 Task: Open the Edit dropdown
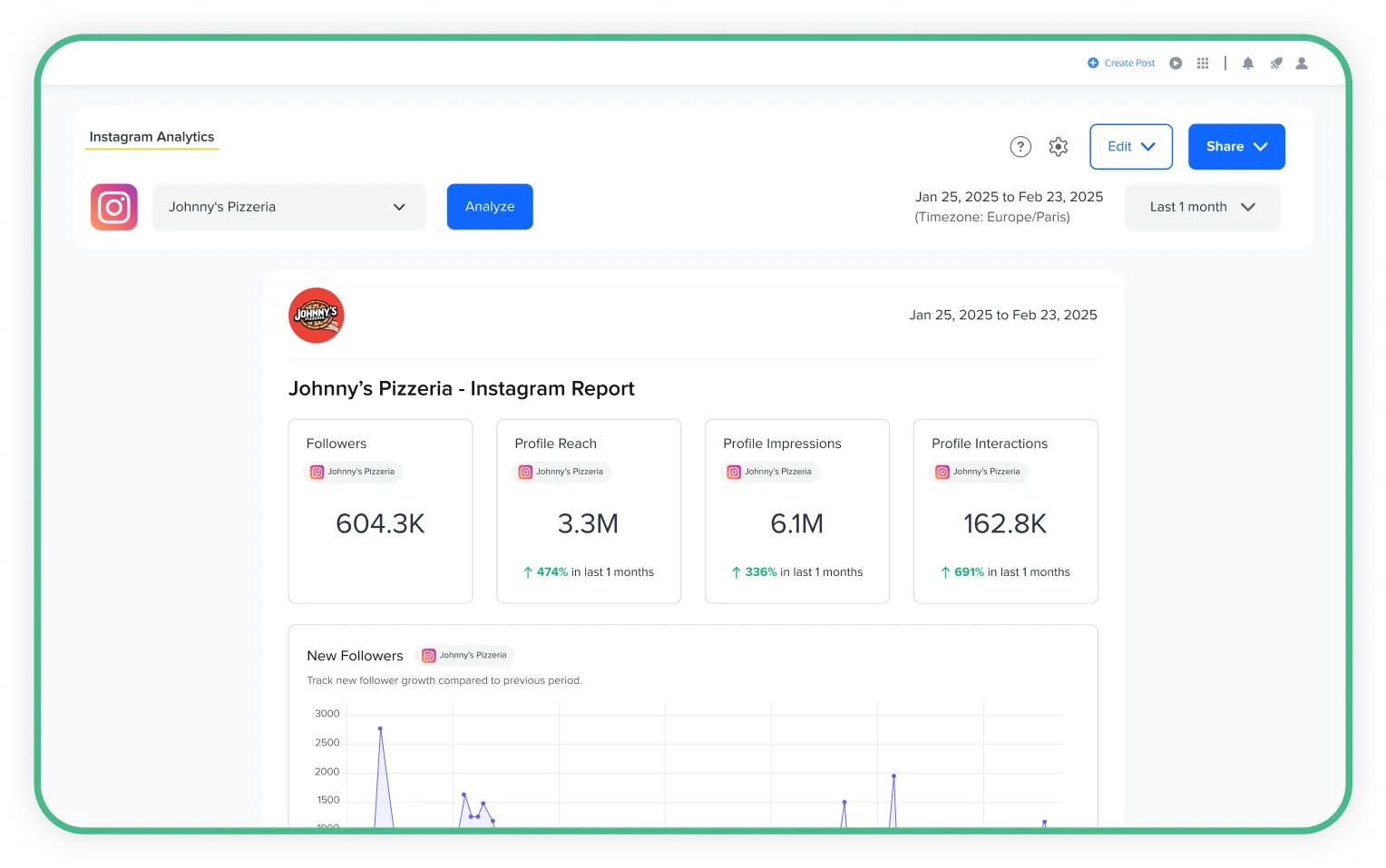[1131, 147]
